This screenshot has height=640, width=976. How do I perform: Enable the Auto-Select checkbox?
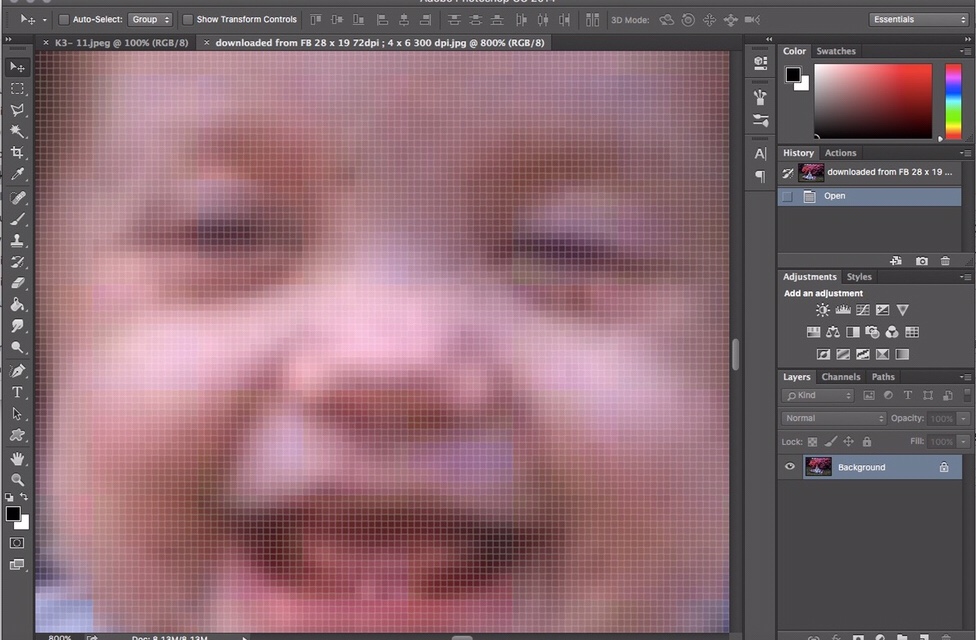[x=63, y=20]
